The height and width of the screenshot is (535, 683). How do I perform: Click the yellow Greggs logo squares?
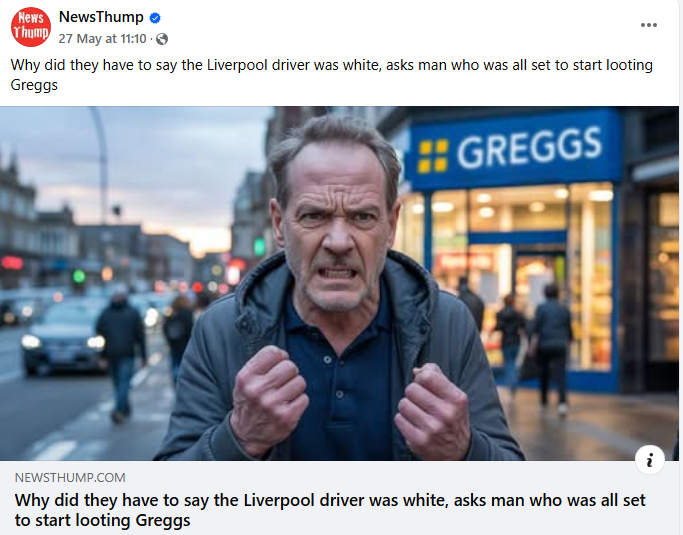[x=433, y=156]
